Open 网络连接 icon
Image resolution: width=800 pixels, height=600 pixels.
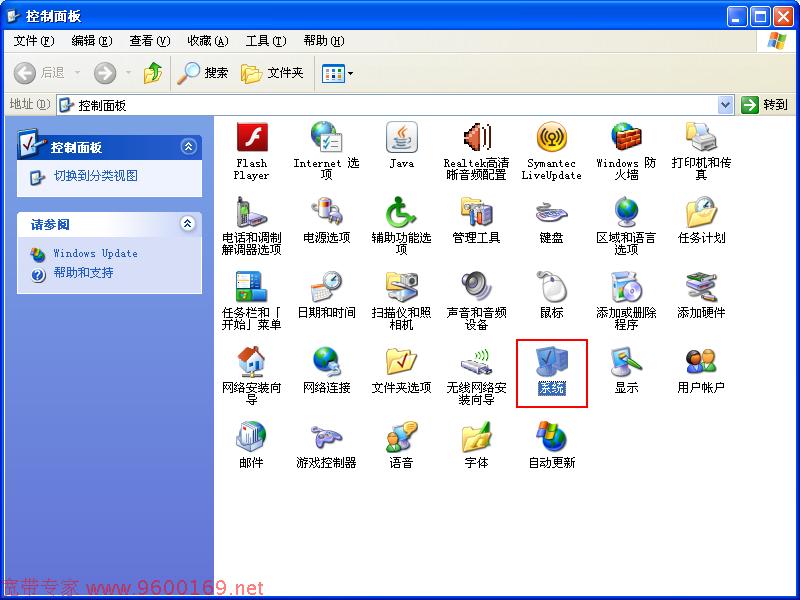tap(327, 370)
